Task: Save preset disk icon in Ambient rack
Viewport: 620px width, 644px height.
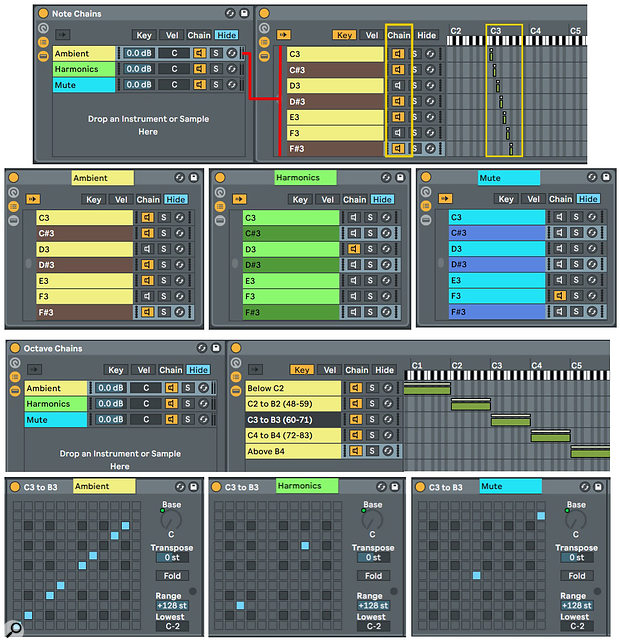Action: click(x=194, y=177)
